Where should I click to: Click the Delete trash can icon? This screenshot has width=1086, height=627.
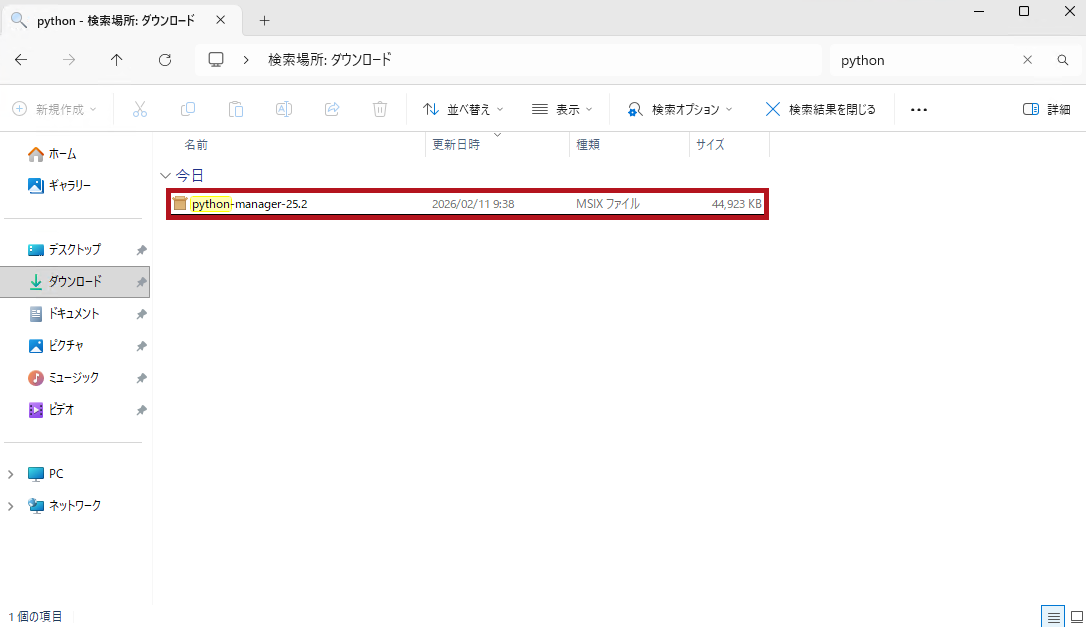pyautogui.click(x=380, y=109)
